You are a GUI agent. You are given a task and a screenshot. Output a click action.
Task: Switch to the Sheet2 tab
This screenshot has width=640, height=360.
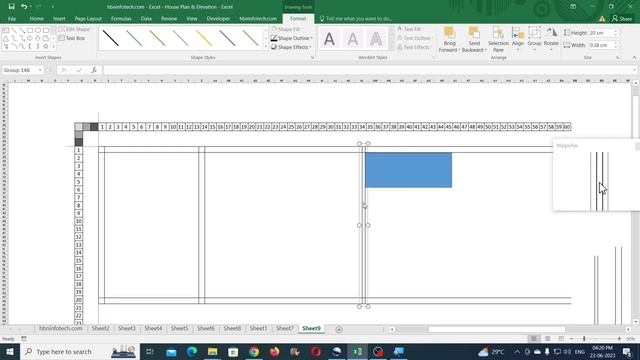100,329
